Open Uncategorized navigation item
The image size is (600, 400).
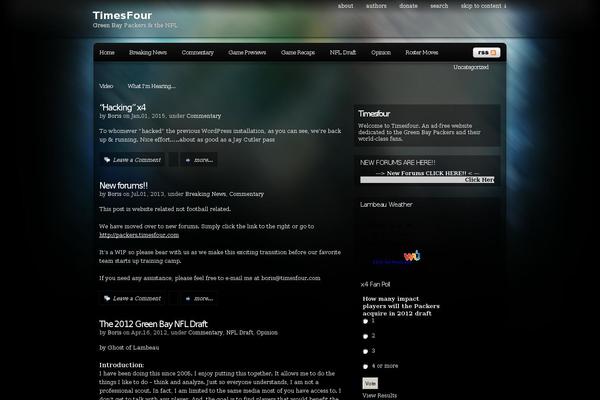[x=471, y=67]
